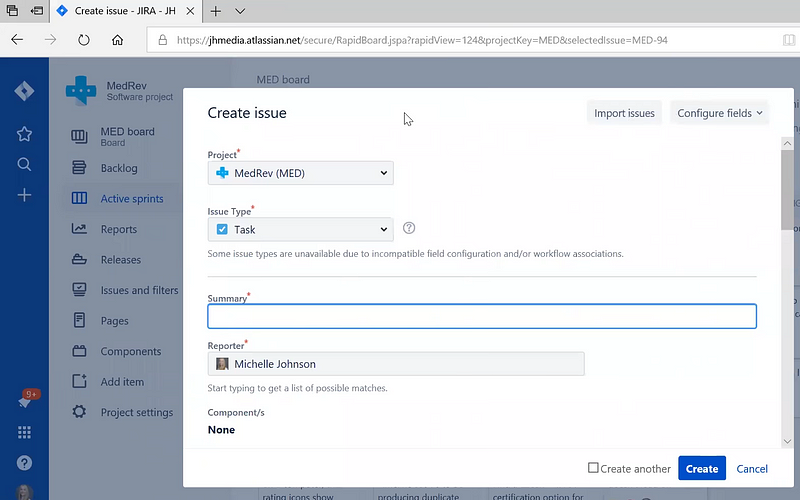Viewport: 800px width, 500px height.
Task: Tick the Create another checkbox
Action: point(593,468)
